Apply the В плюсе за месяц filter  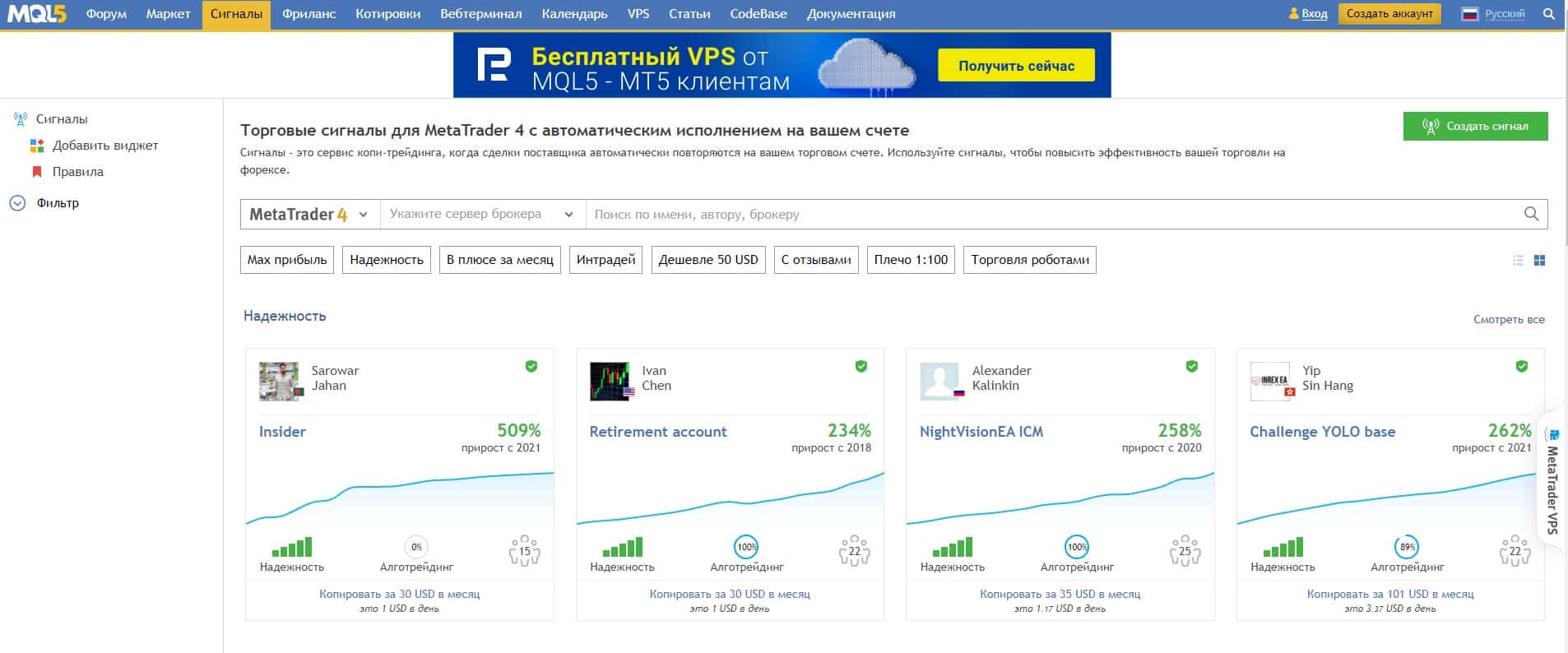pyautogui.click(x=500, y=260)
